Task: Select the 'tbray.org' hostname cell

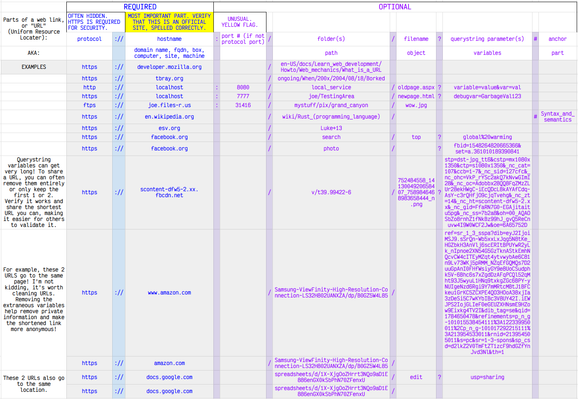Action: coord(169,78)
